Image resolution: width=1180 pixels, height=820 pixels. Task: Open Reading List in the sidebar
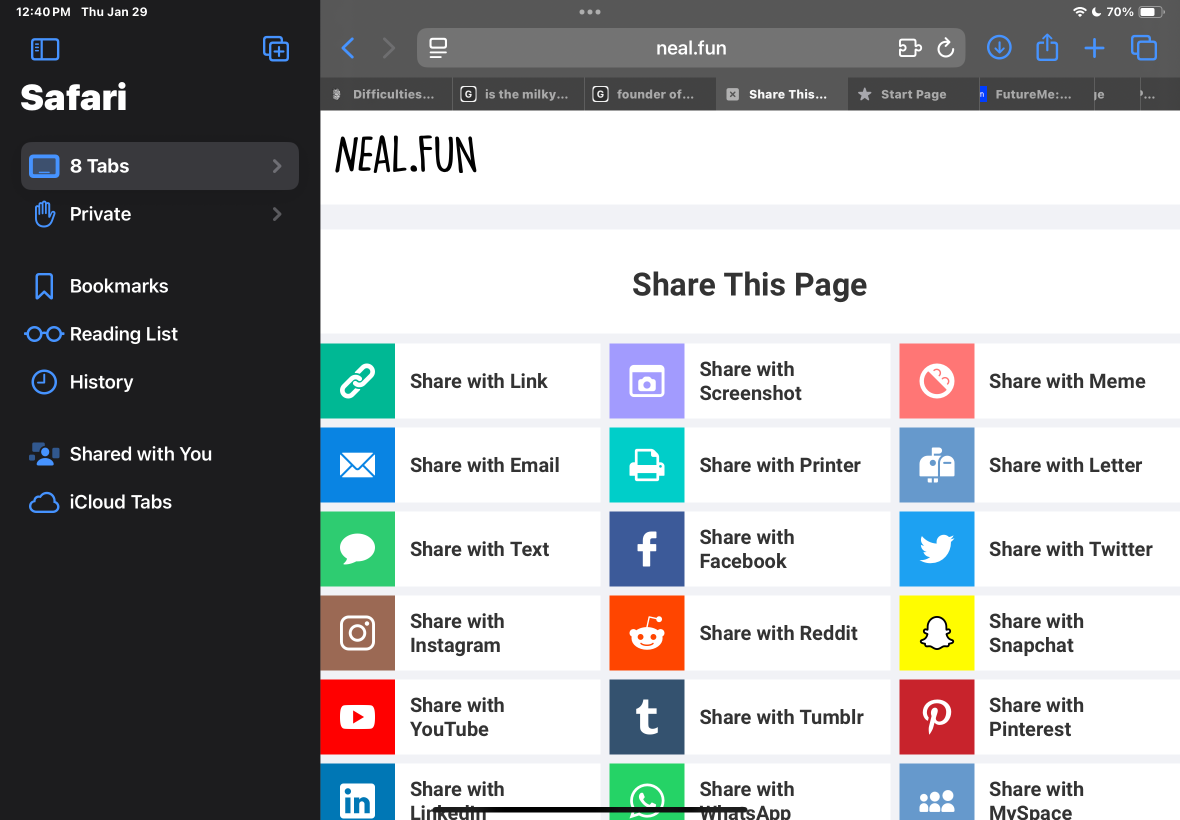[101, 334]
